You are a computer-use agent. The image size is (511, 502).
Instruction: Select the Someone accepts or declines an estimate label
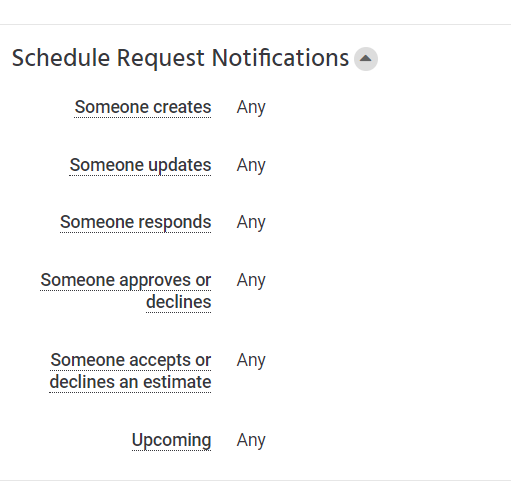click(130, 371)
